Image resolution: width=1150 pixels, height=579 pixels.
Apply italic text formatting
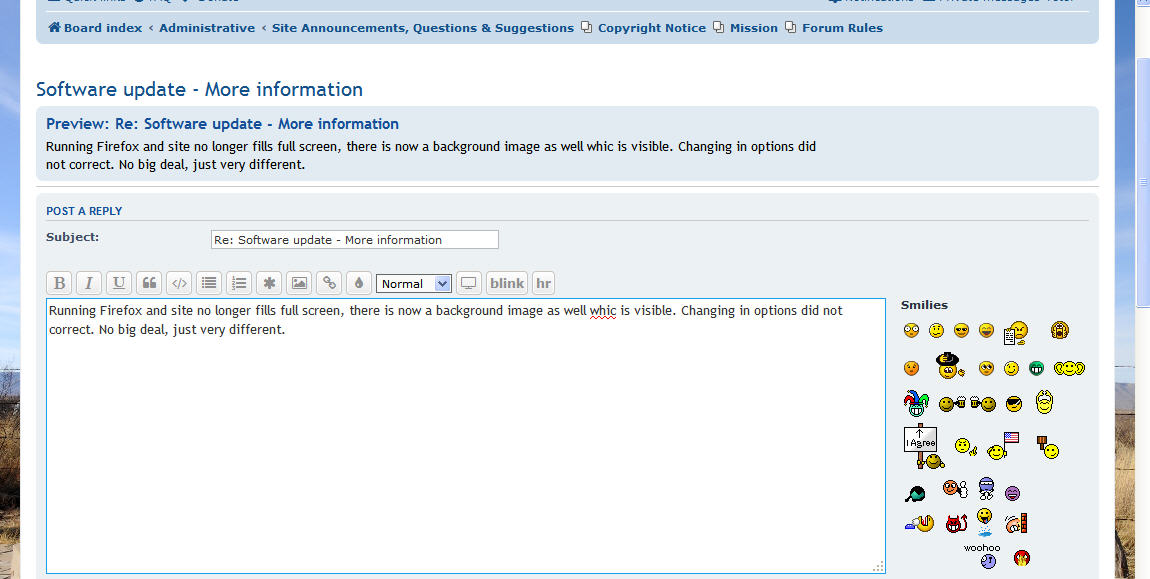click(89, 283)
